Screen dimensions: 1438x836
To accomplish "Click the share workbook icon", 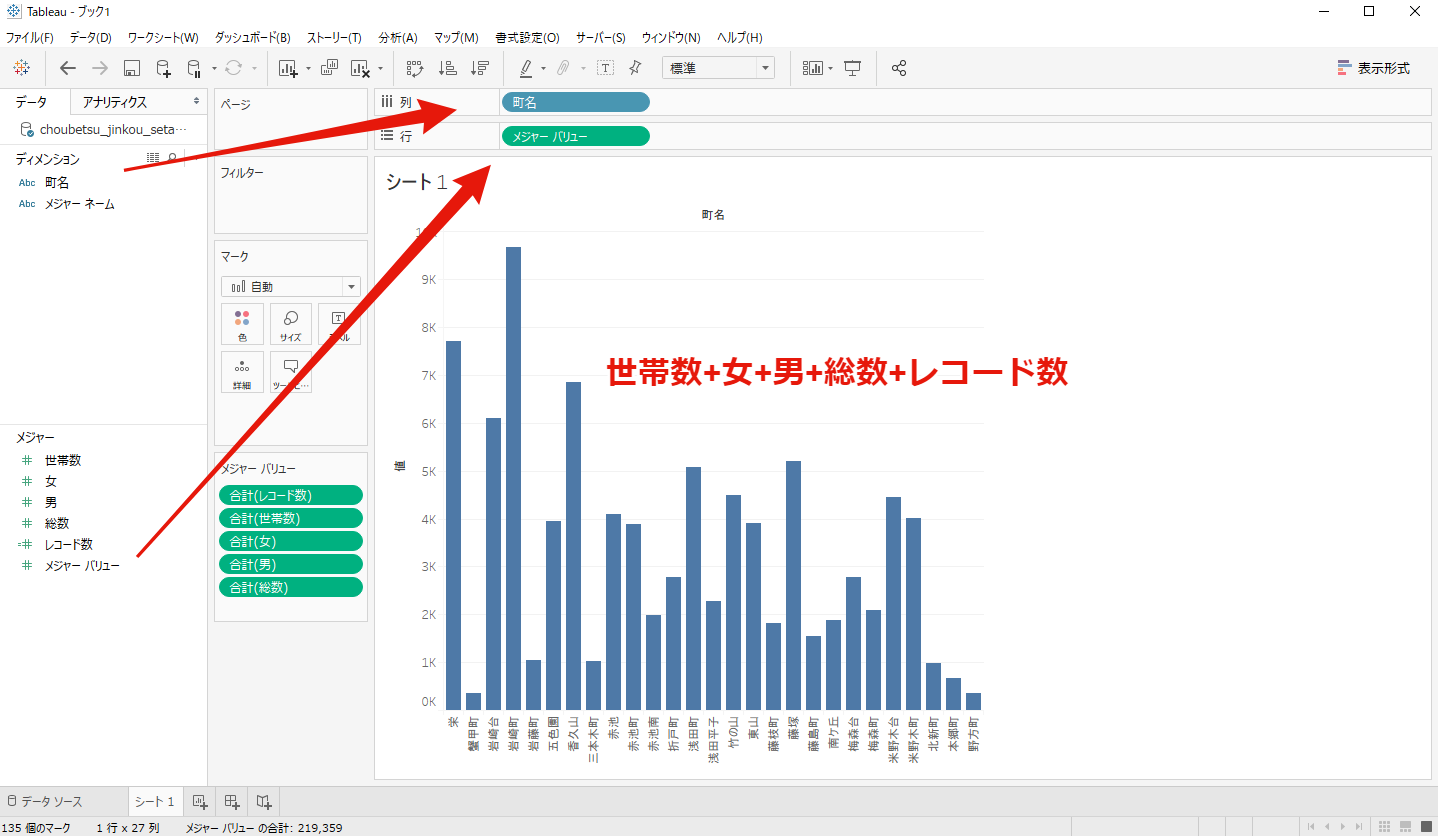I will [899, 68].
